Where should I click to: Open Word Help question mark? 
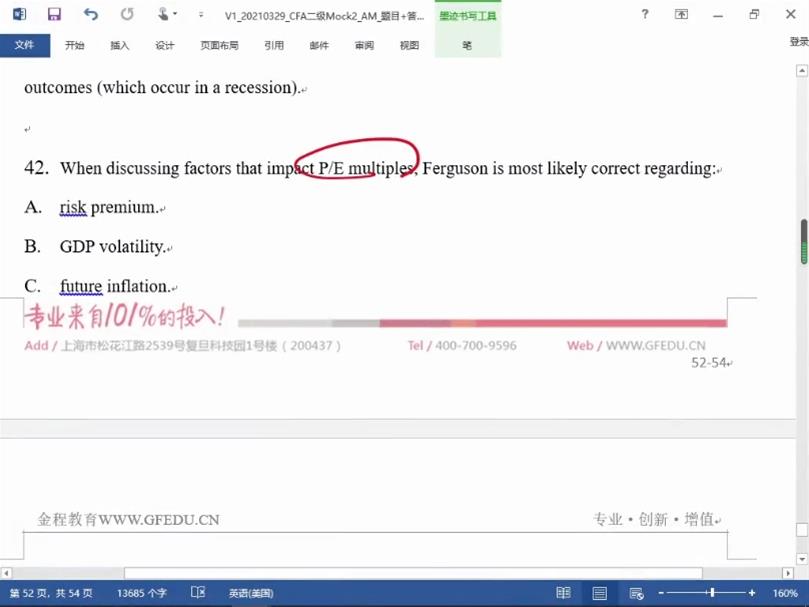tap(645, 15)
